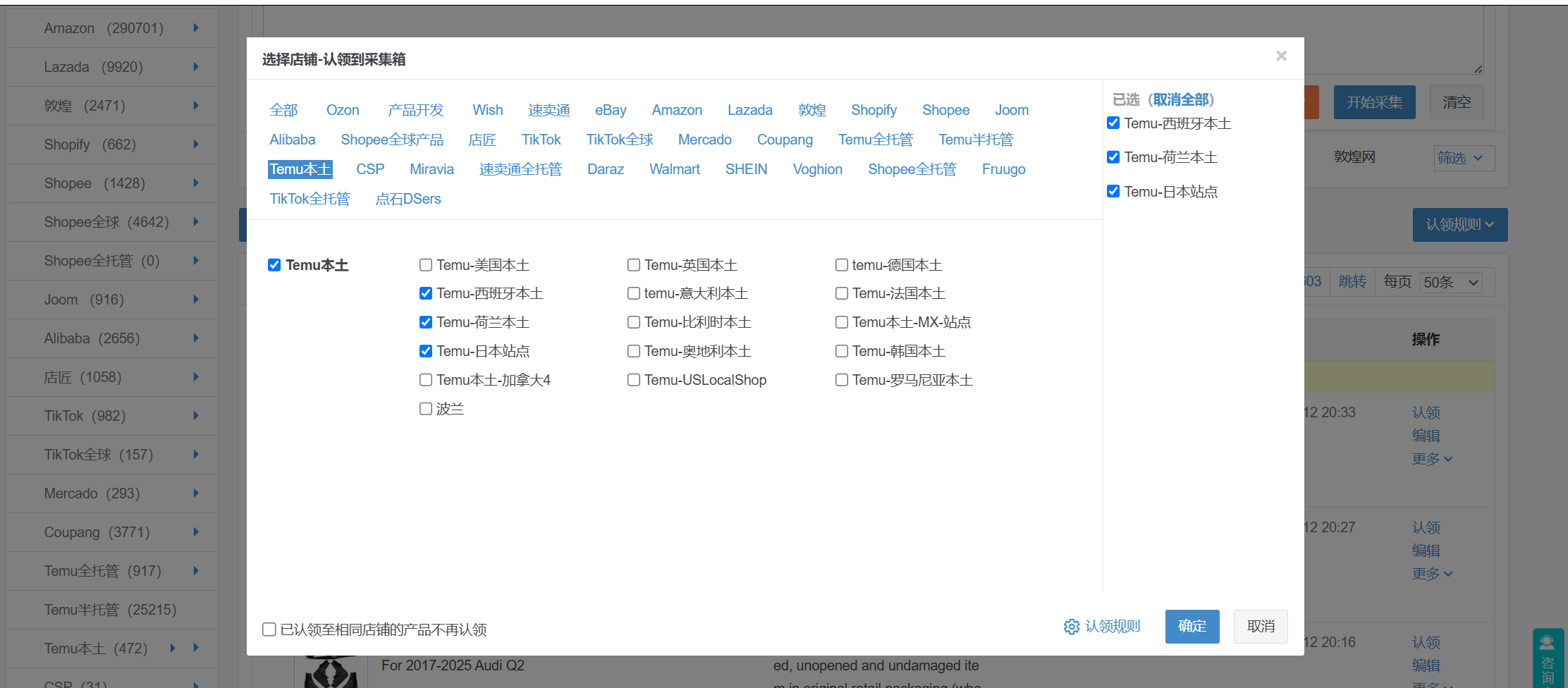
Task: Enable 已认领至相同店铺的产品不再认领 option
Action: tap(269, 629)
